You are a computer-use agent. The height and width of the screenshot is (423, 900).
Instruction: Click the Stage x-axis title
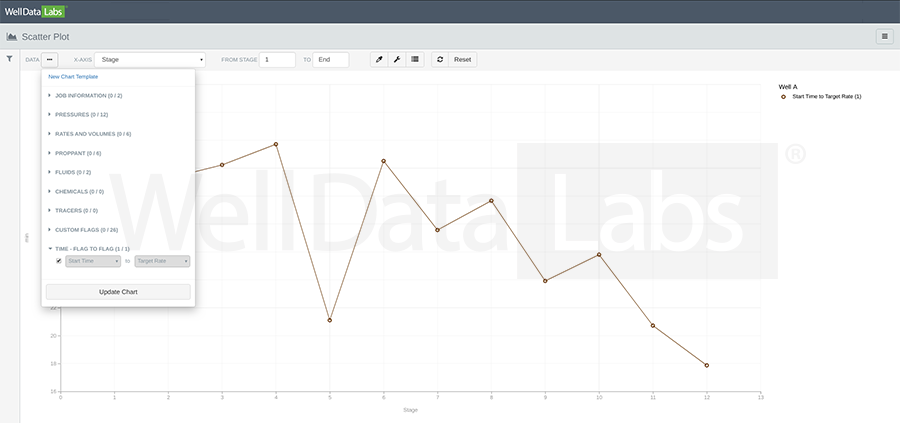pyautogui.click(x=410, y=410)
